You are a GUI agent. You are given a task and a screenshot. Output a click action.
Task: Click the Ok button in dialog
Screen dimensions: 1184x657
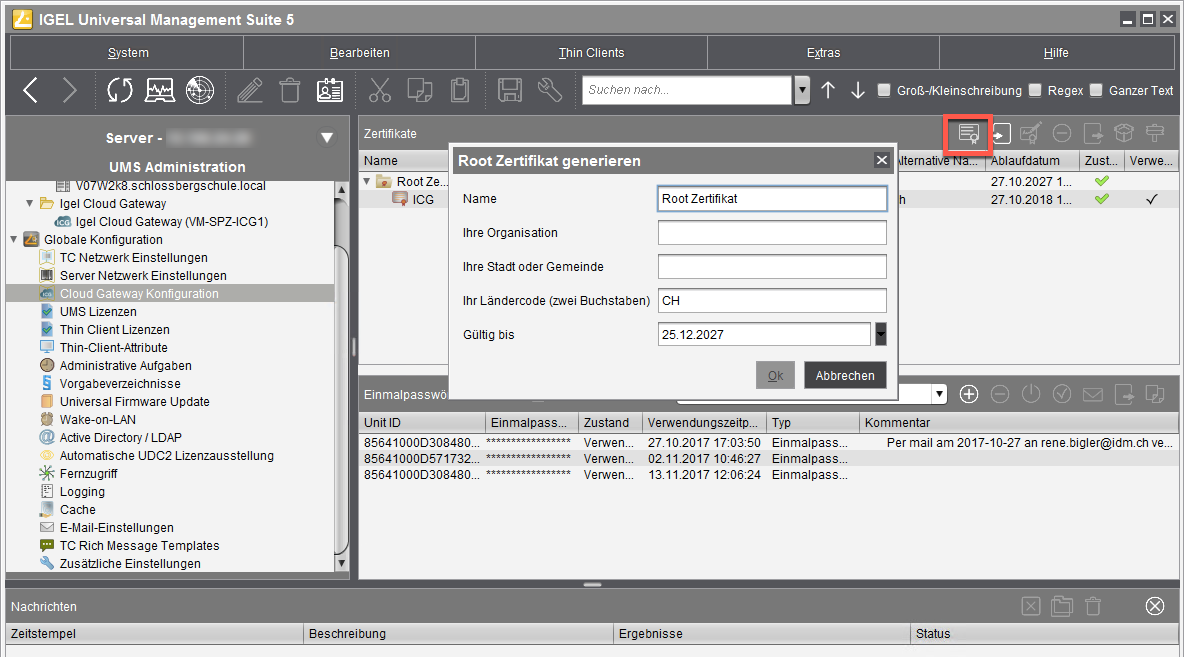click(775, 375)
